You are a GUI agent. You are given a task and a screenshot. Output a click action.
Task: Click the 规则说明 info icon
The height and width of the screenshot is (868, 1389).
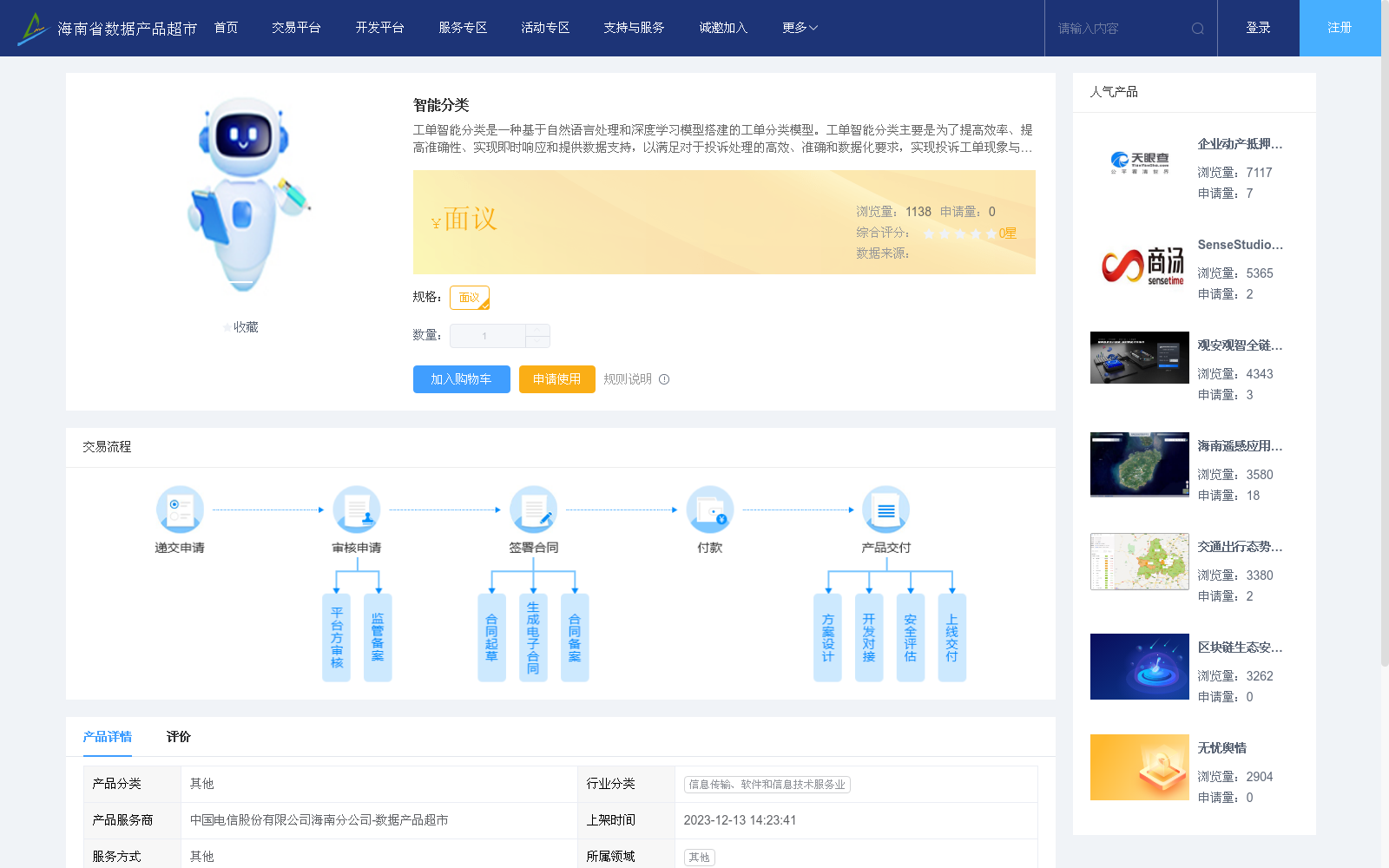coord(664,379)
